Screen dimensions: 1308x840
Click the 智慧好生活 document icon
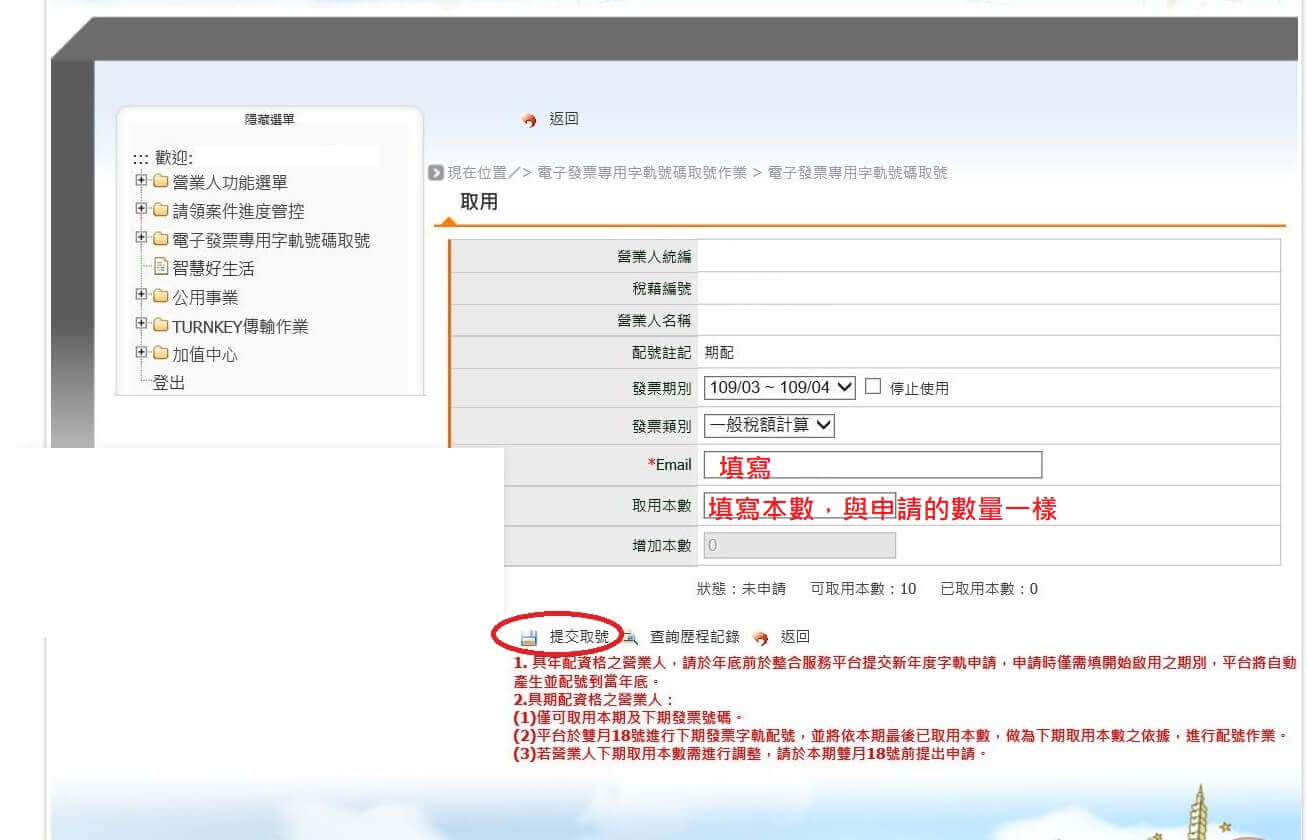click(x=160, y=268)
